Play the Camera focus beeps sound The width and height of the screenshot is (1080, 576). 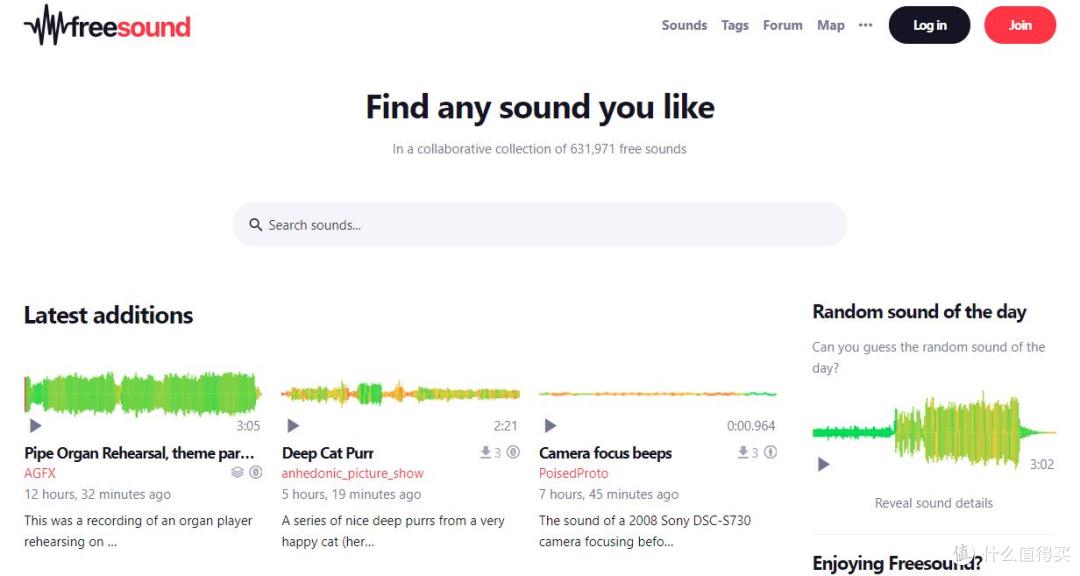click(x=550, y=426)
